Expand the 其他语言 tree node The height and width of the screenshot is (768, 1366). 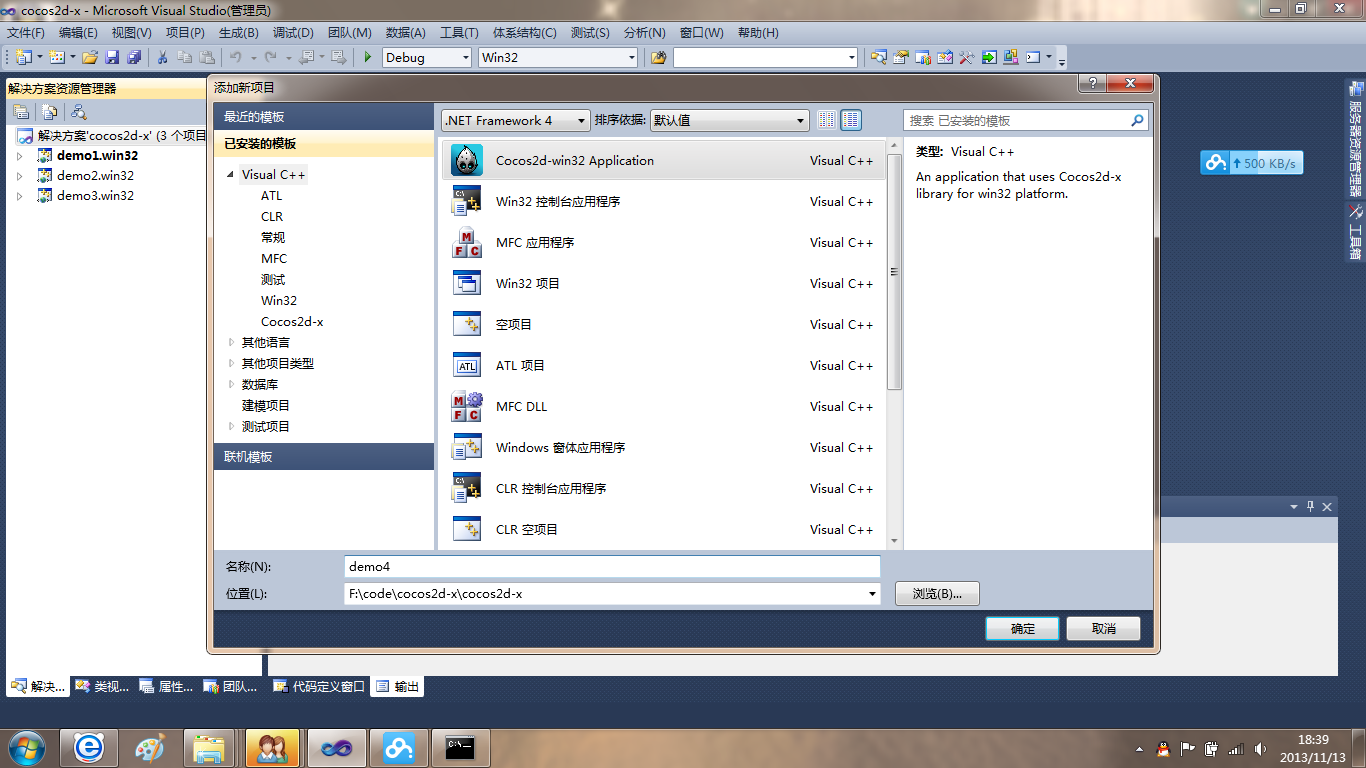(x=232, y=342)
